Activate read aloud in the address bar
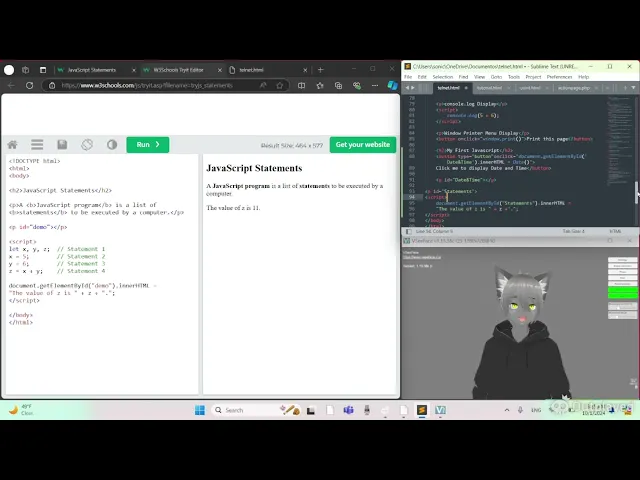The width and height of the screenshot is (640, 480). coord(263,85)
